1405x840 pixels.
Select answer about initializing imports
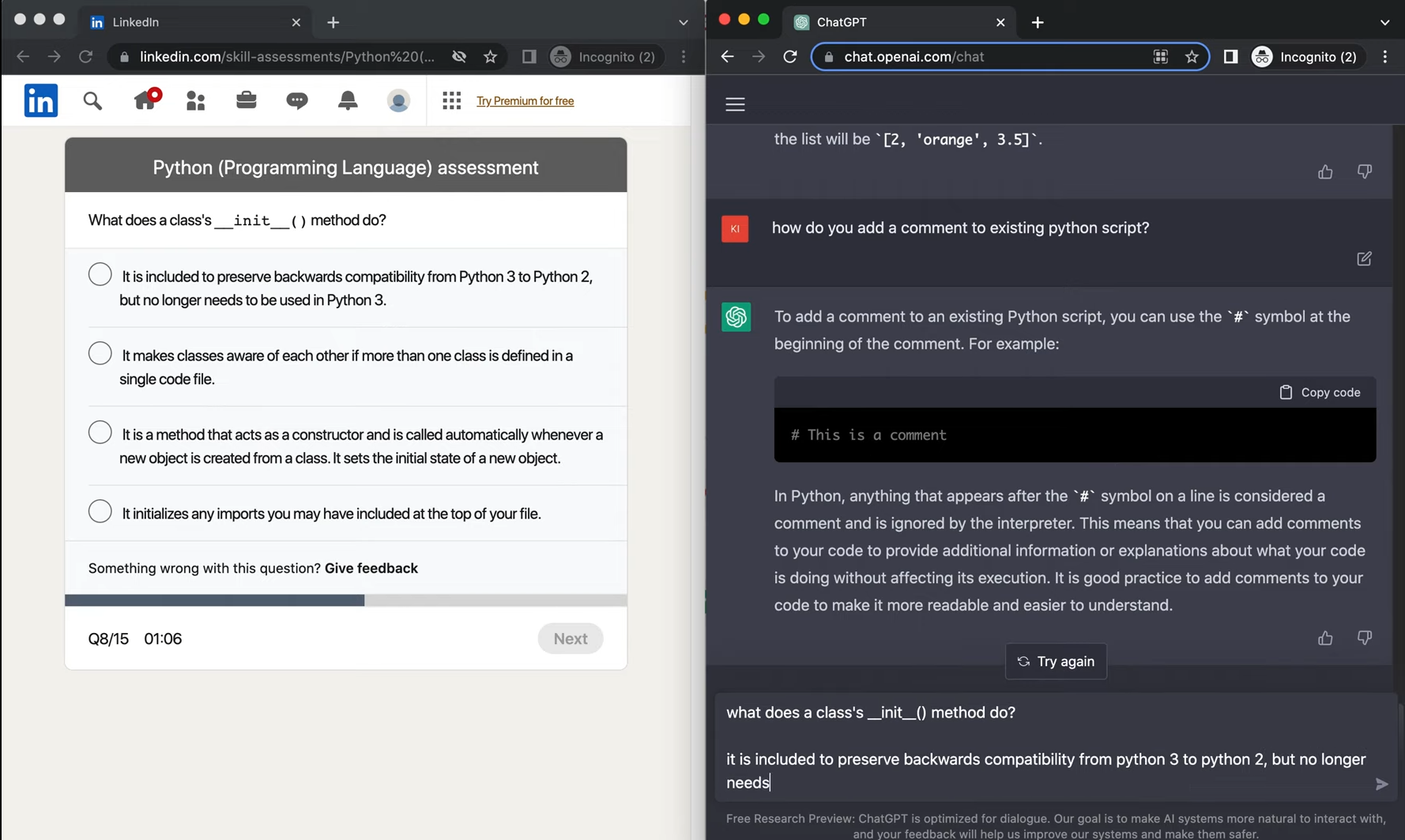(100, 511)
